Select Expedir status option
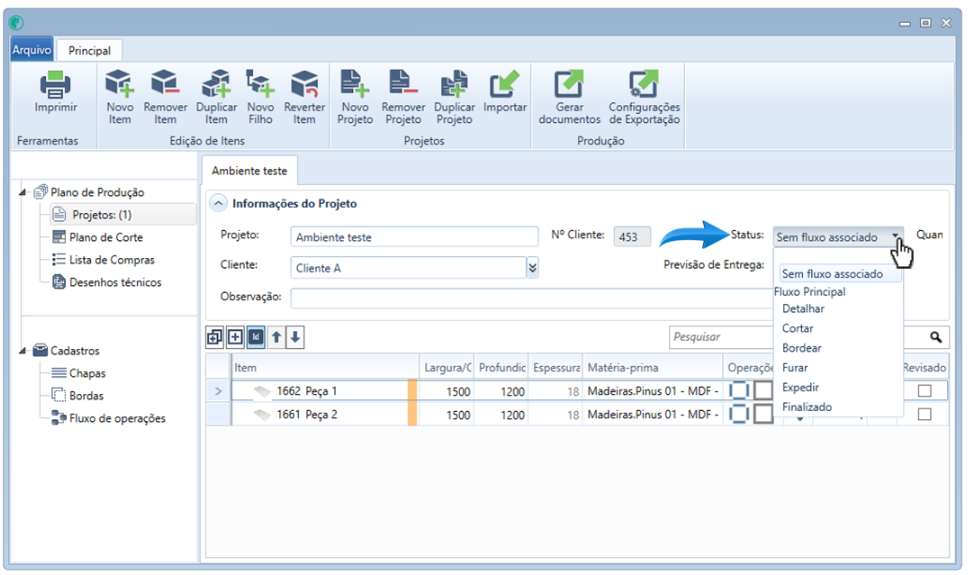 [x=800, y=387]
